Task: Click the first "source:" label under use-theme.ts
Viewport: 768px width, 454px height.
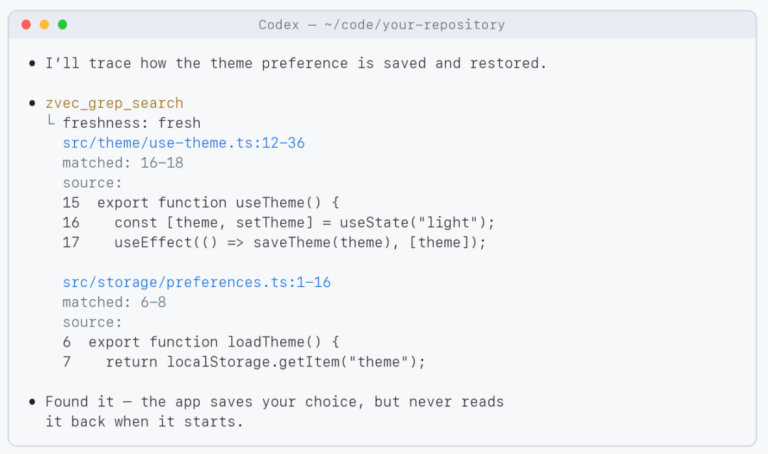Action: point(92,183)
